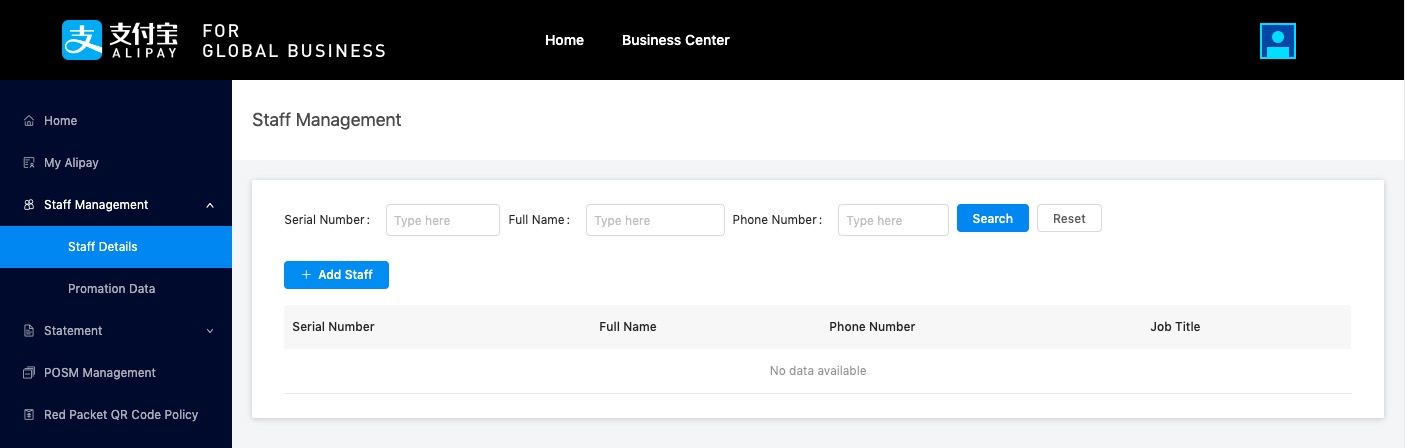Image resolution: width=1405 pixels, height=448 pixels.
Task: Focus the Phone Number input field
Action: click(x=892, y=220)
